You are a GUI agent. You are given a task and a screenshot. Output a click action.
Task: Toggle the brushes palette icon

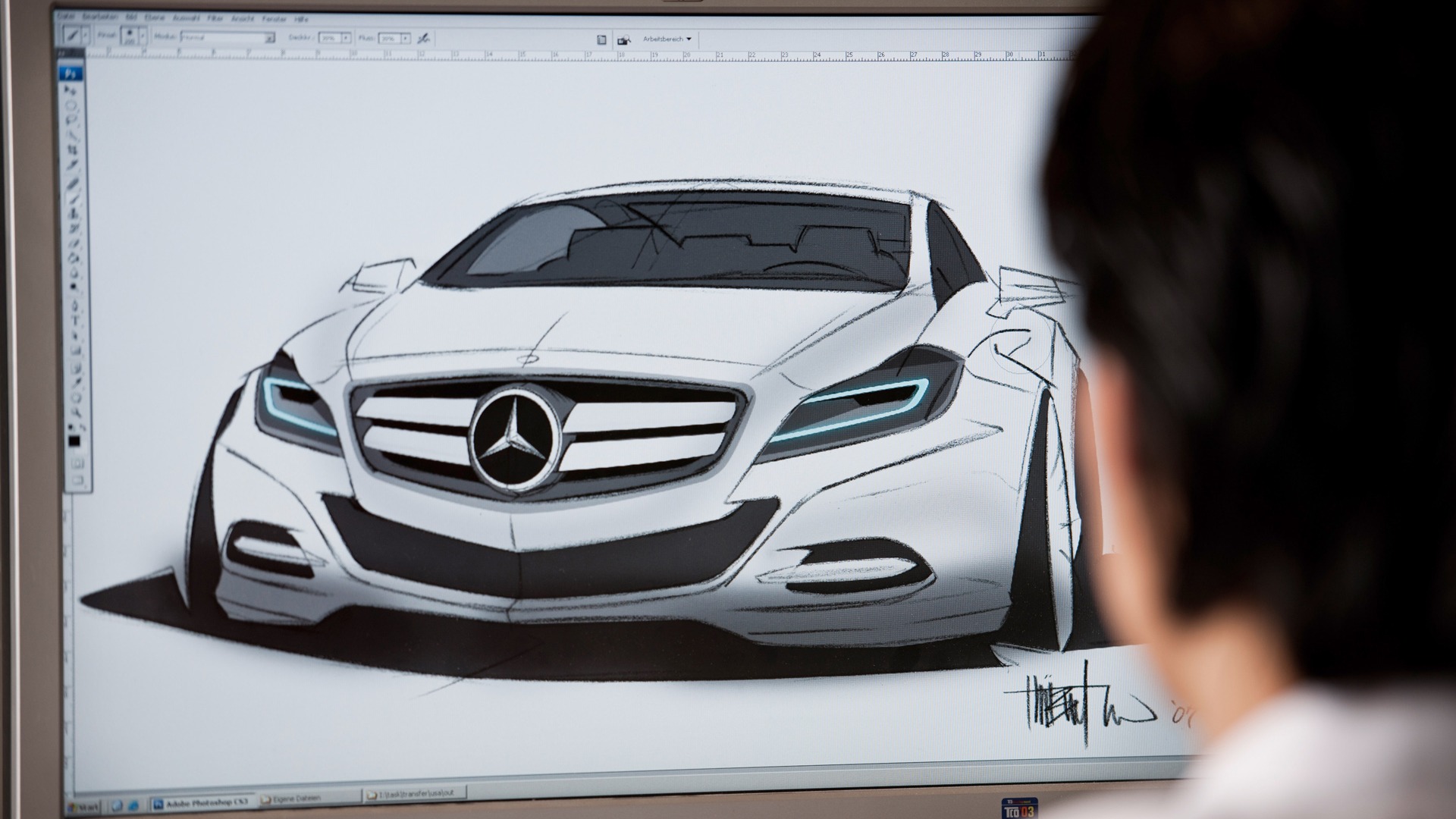[x=601, y=39]
